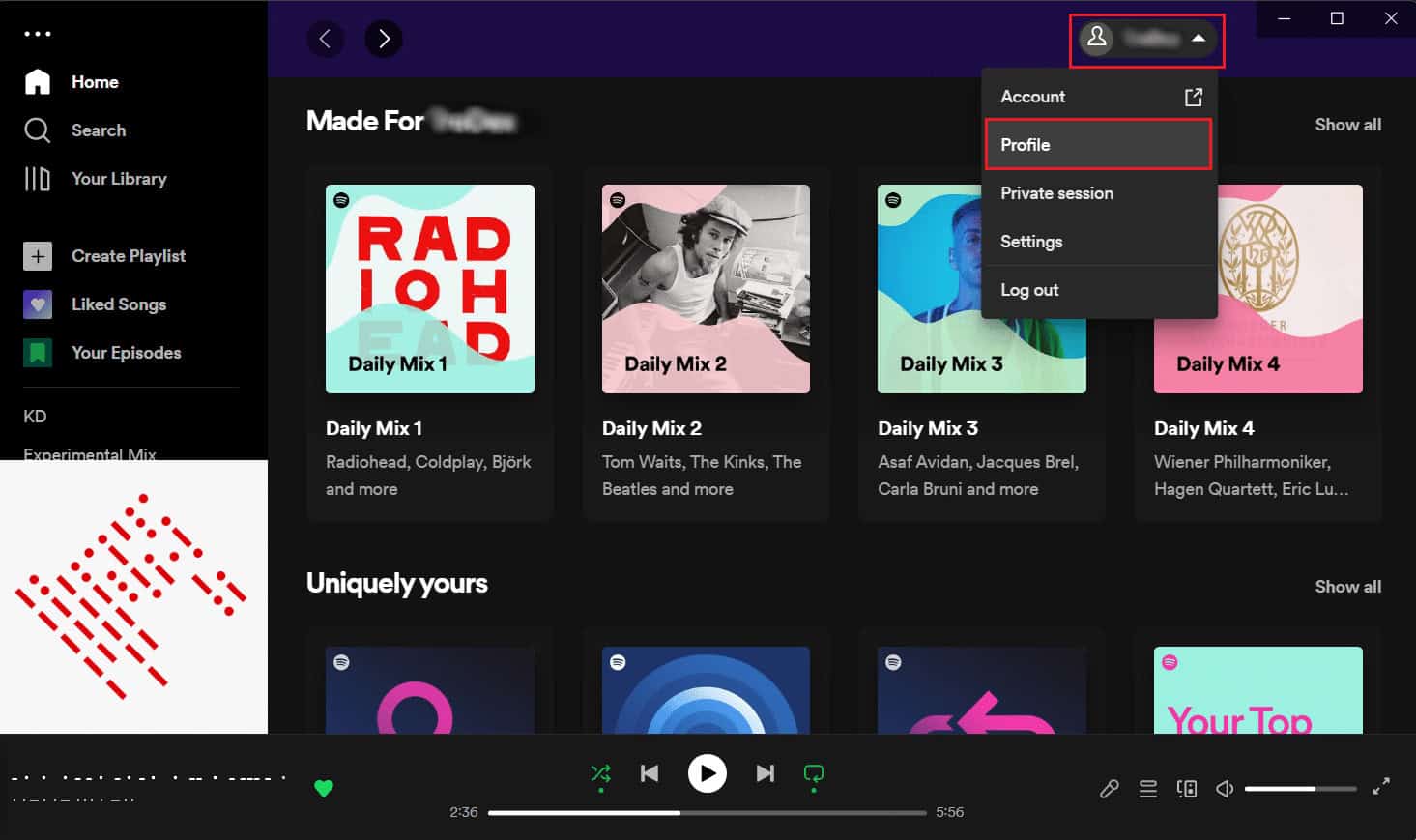Mute the volume speaker icon
The height and width of the screenshot is (840, 1416).
(x=1225, y=789)
